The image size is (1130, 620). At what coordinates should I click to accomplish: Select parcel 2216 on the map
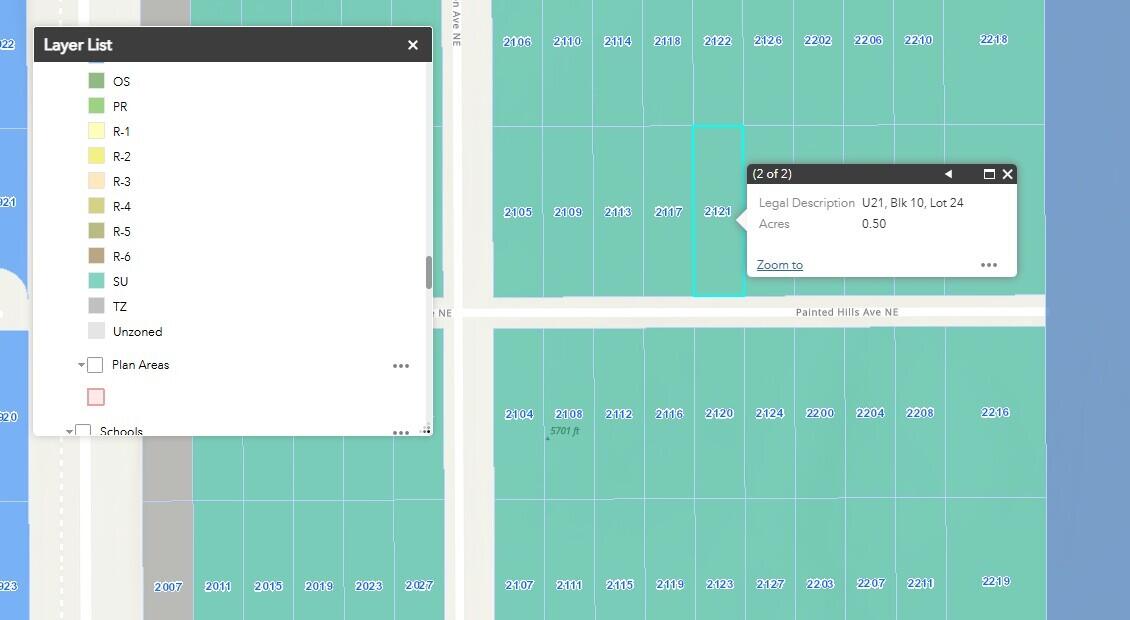pos(995,412)
